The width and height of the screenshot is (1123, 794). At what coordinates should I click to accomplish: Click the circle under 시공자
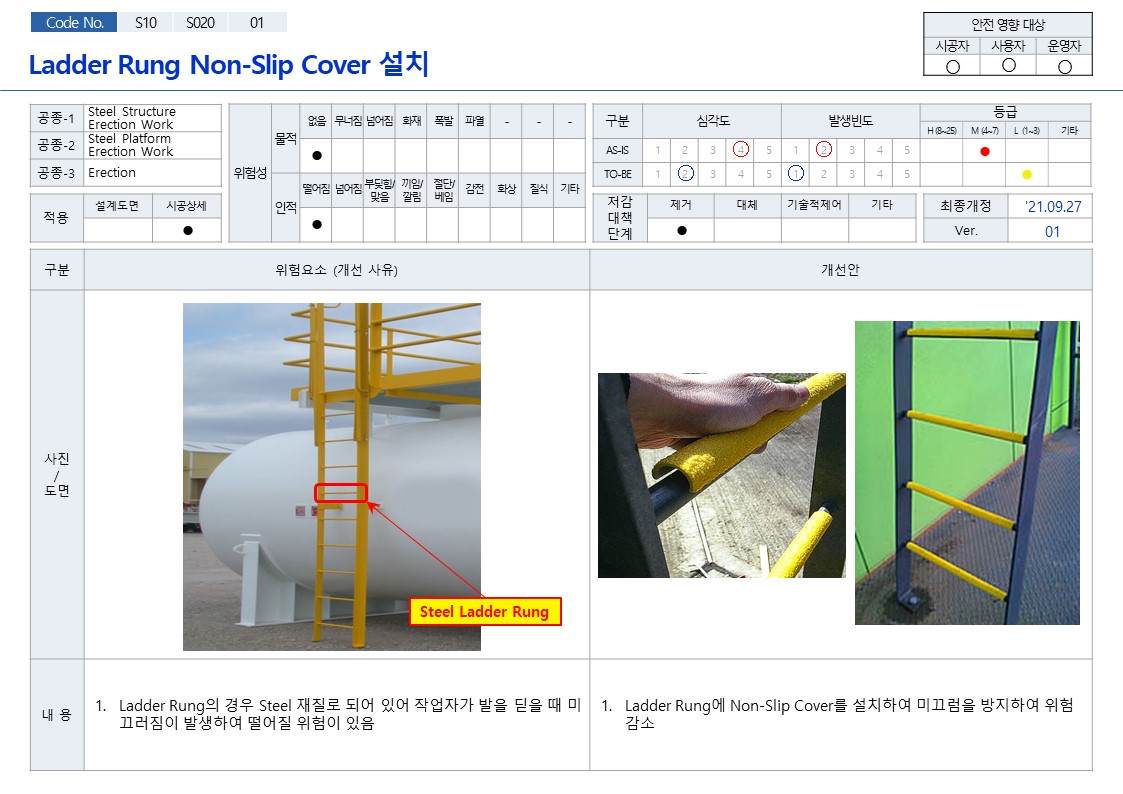pos(953,67)
